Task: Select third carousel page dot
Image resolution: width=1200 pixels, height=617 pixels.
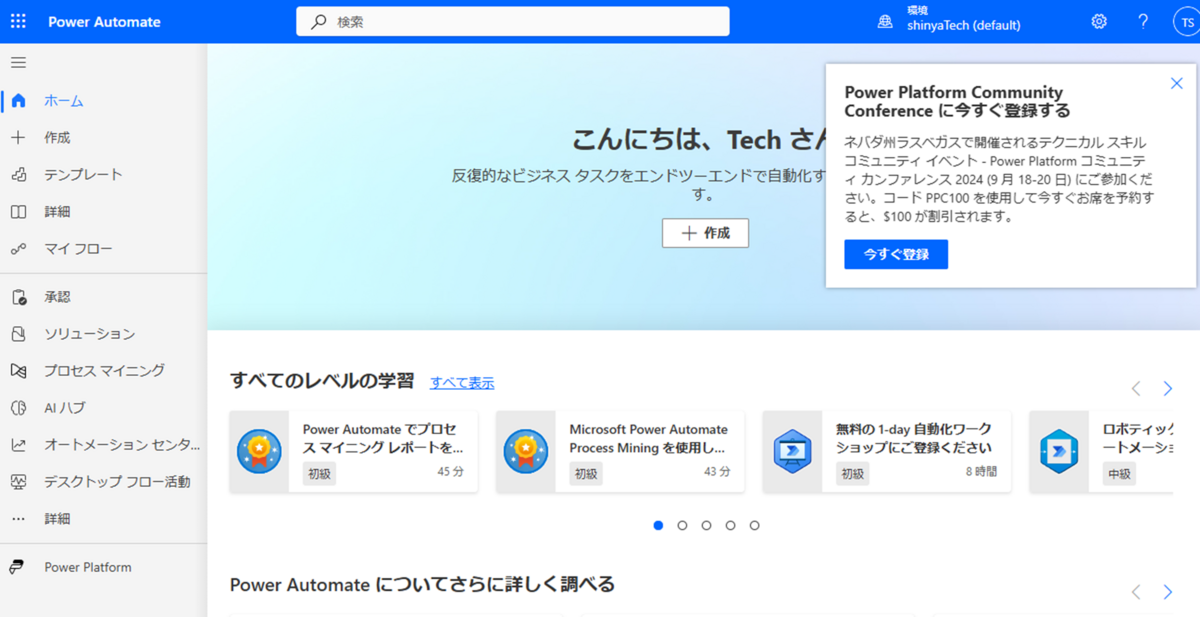Action: (706, 525)
